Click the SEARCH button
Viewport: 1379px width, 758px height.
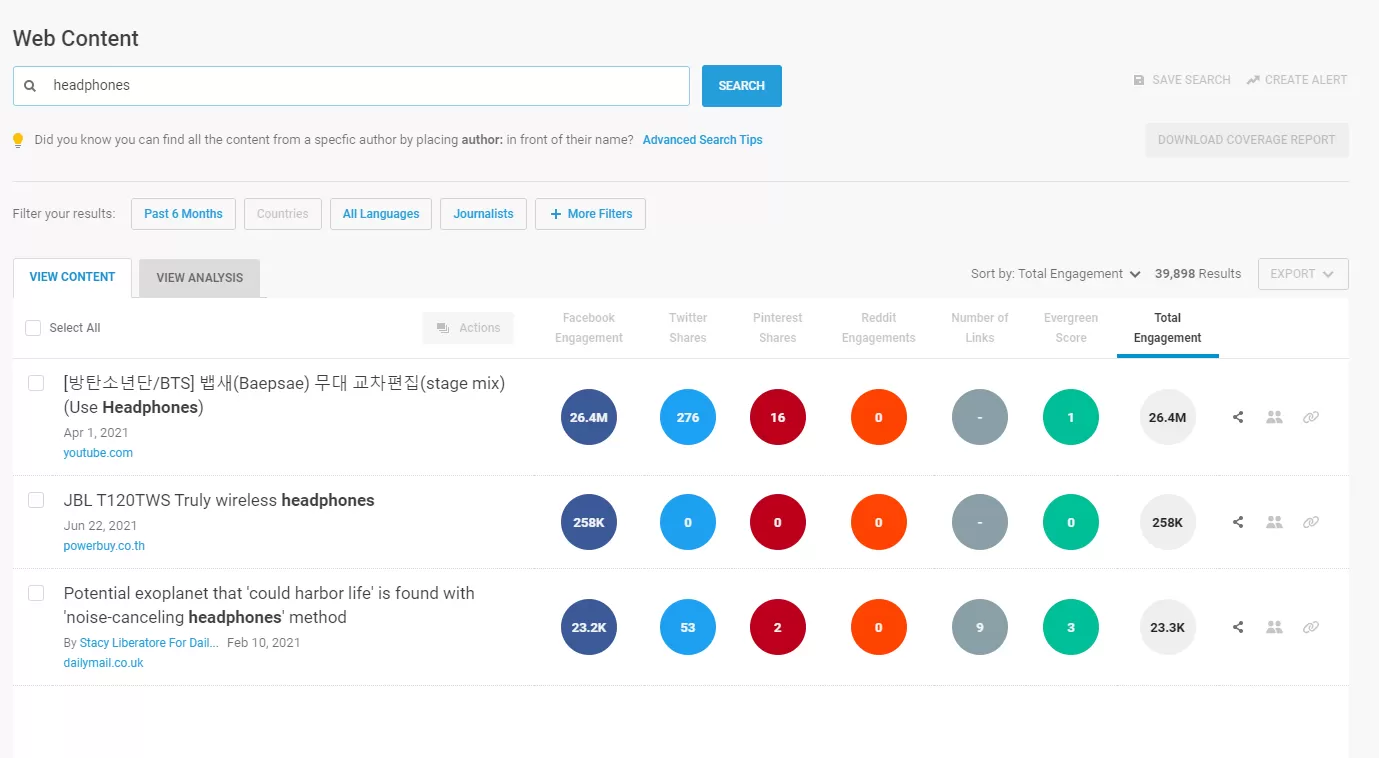(741, 86)
